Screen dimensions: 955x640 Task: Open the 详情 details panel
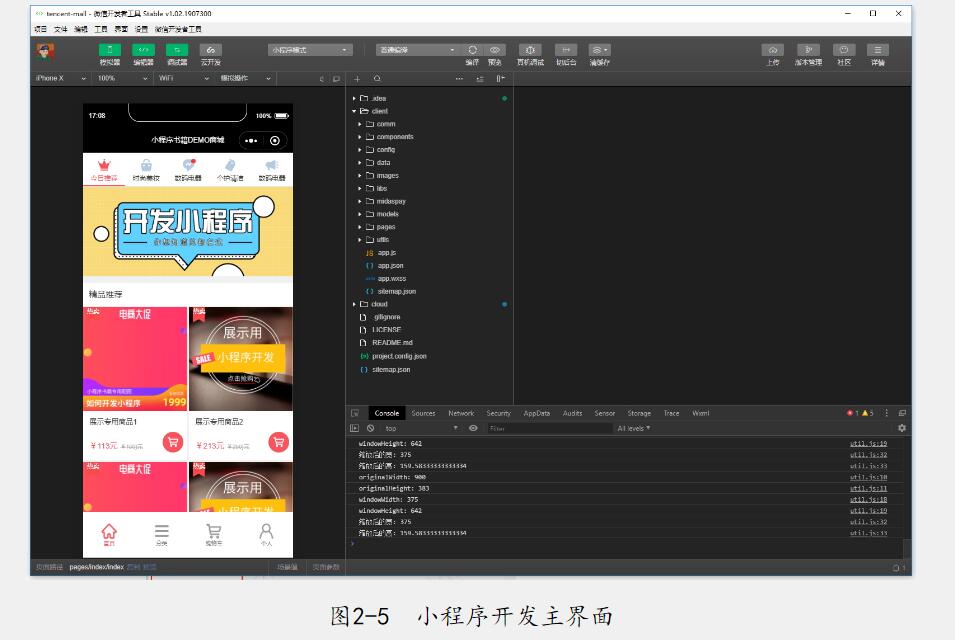click(877, 50)
